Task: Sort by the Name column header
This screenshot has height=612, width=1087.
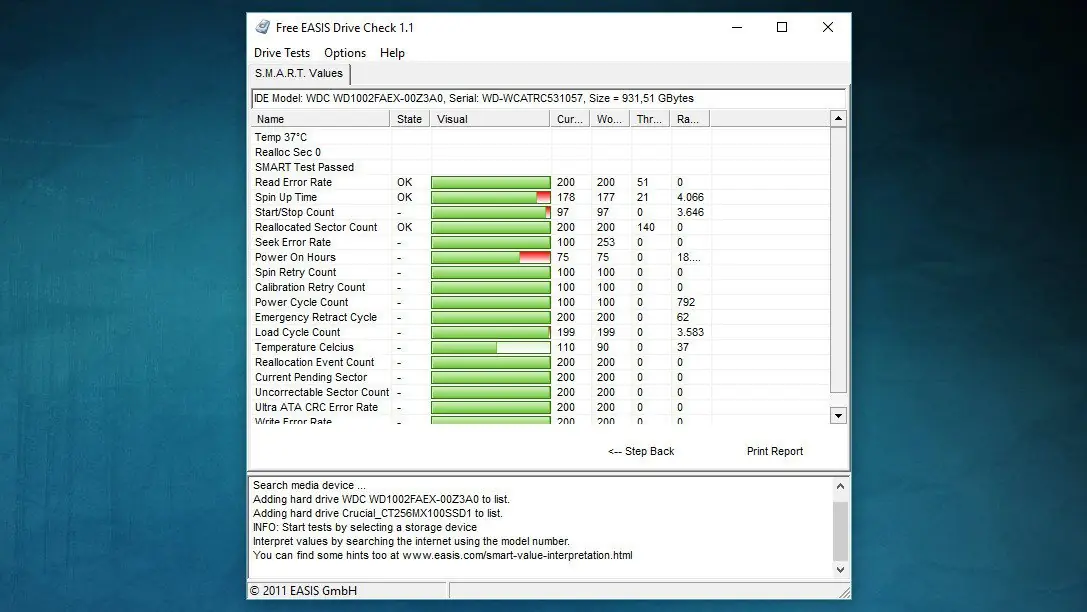Action: click(x=320, y=119)
